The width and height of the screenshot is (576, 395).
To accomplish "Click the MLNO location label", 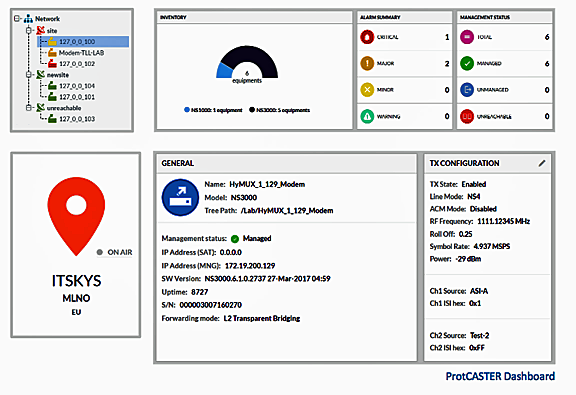I will coord(76,298).
